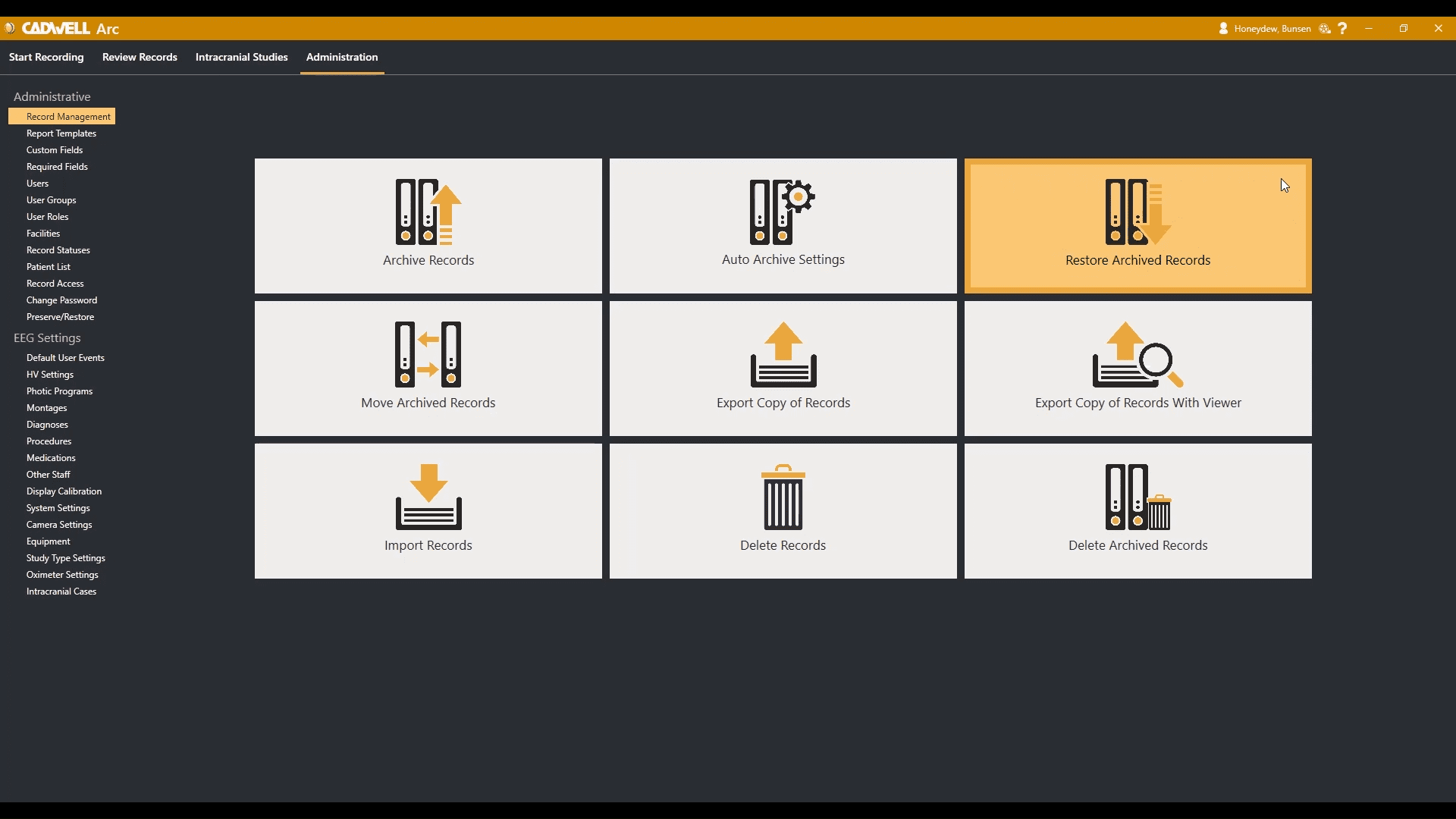Select Restore Archived Records

[1137, 225]
